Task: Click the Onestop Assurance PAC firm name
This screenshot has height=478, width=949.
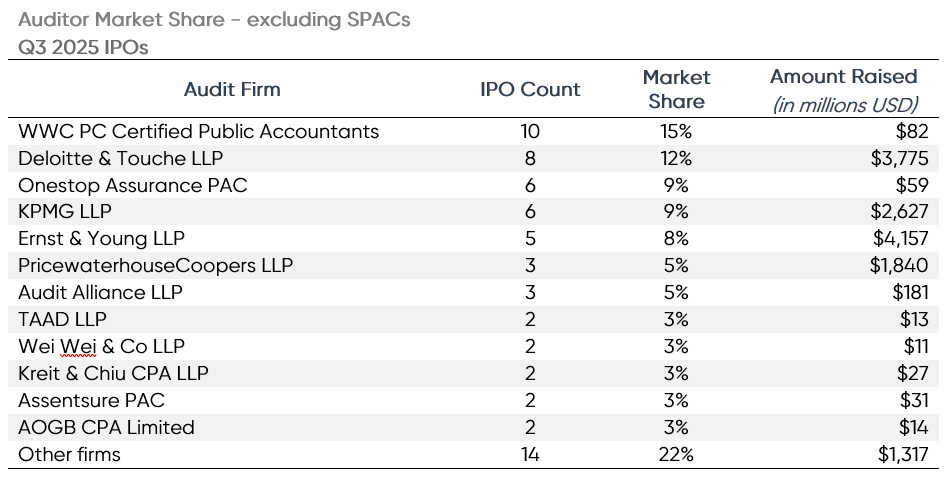Action: (x=133, y=185)
